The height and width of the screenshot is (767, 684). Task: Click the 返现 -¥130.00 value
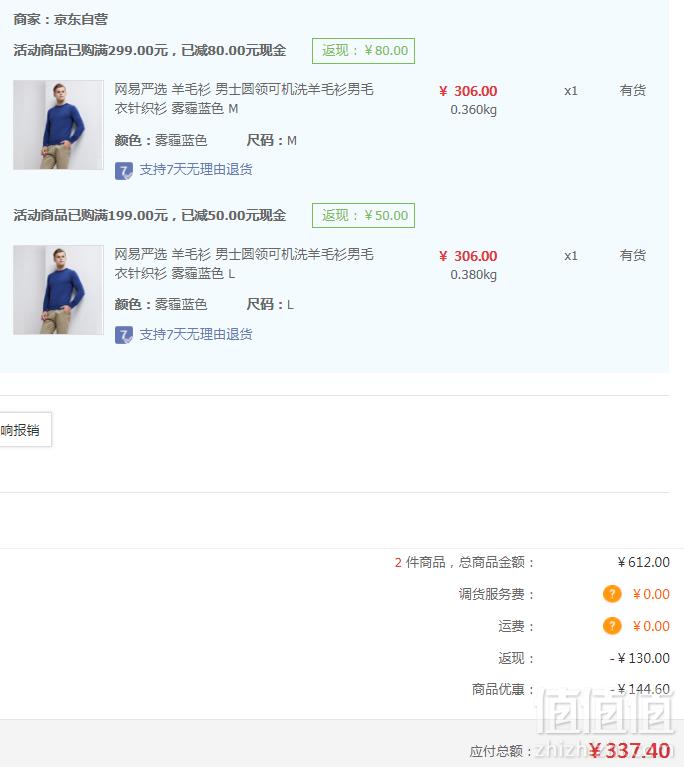point(640,658)
